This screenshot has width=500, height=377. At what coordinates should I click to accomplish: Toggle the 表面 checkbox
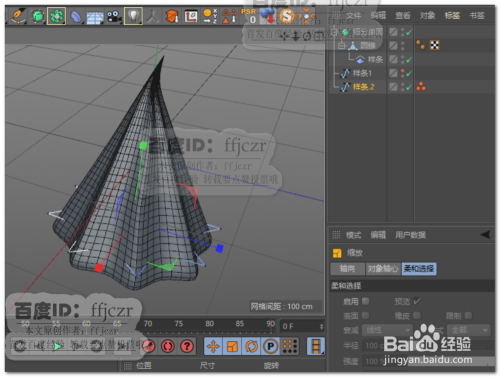coord(366,315)
